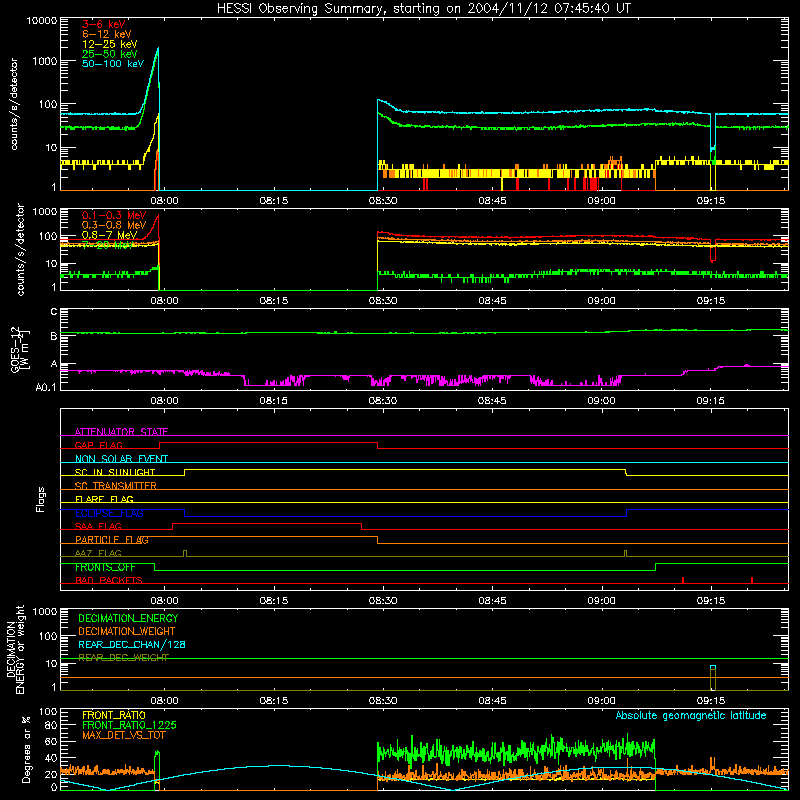Viewport: 800px width, 800px height.
Task: Click the FLARE_FLAG label
Action: pyautogui.click(x=104, y=499)
